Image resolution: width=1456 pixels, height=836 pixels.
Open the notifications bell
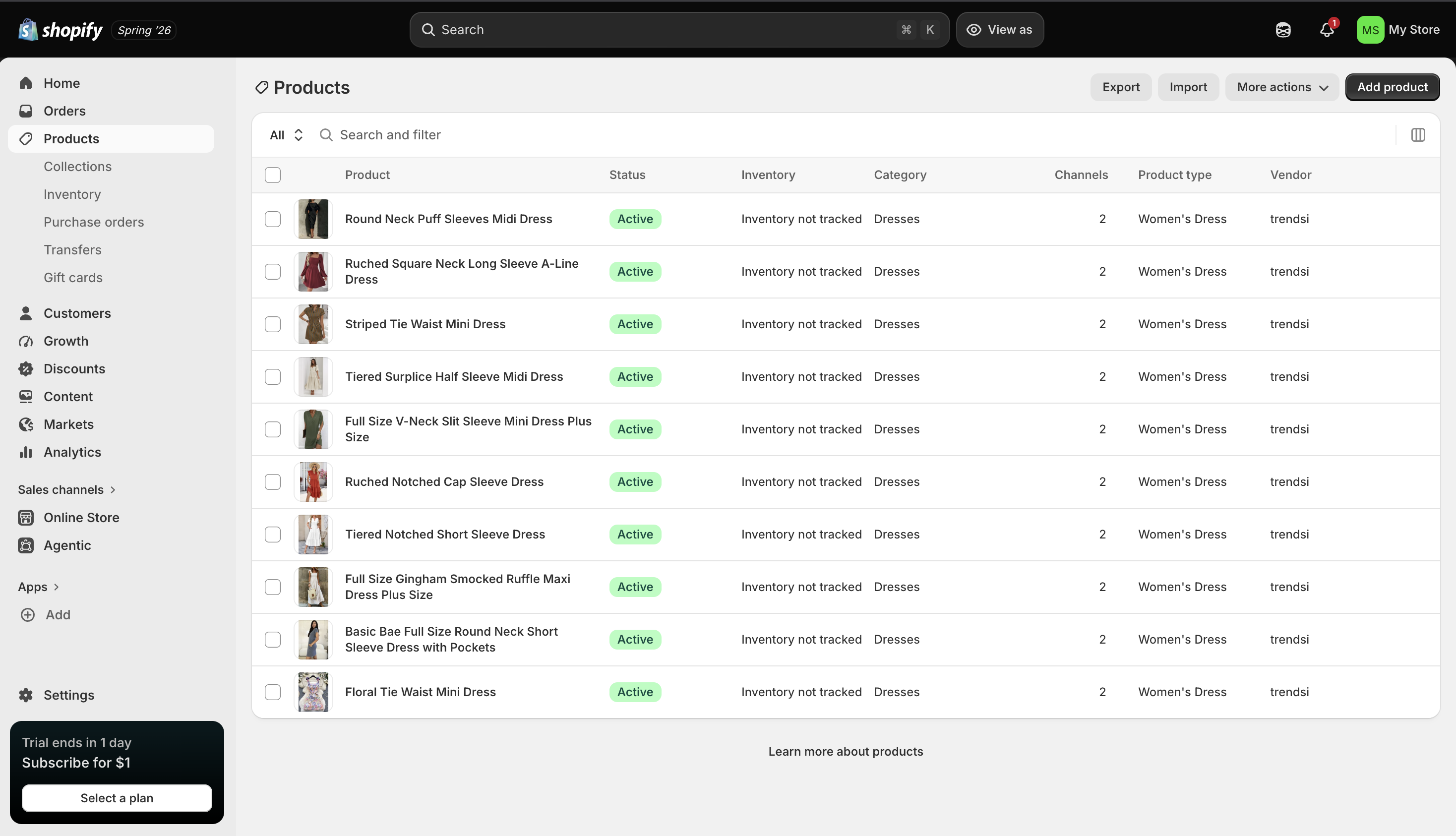coord(1326,30)
